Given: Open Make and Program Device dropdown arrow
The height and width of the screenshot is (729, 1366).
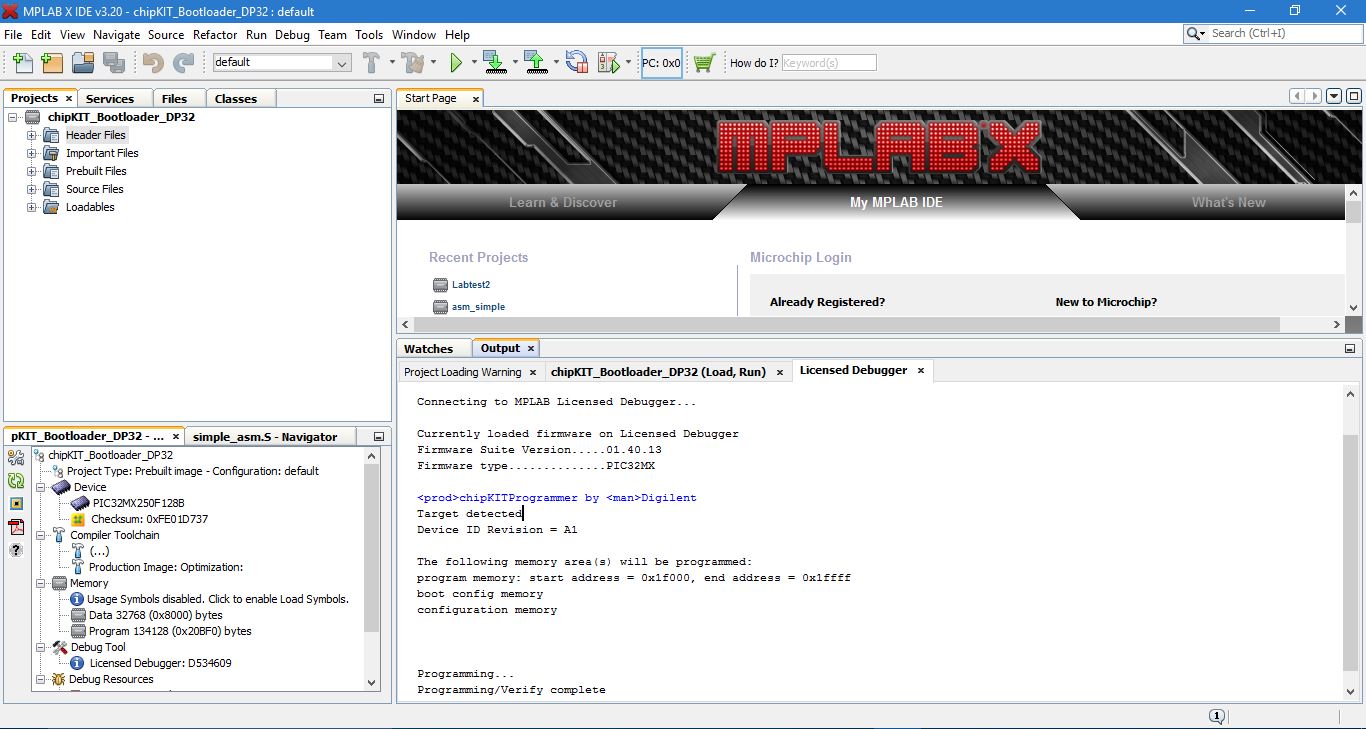Looking at the screenshot, I should coord(515,62).
